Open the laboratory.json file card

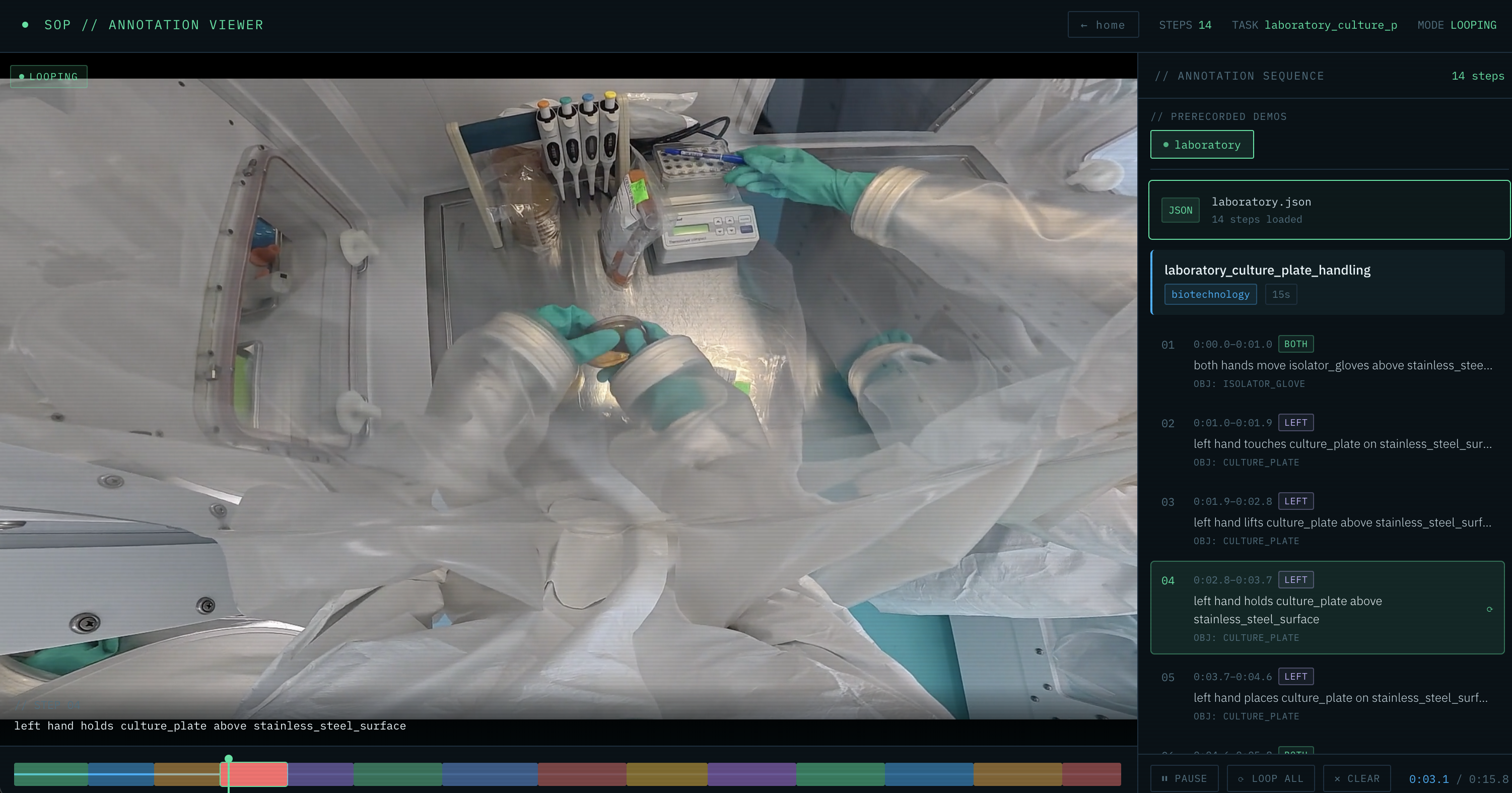pyautogui.click(x=1329, y=210)
